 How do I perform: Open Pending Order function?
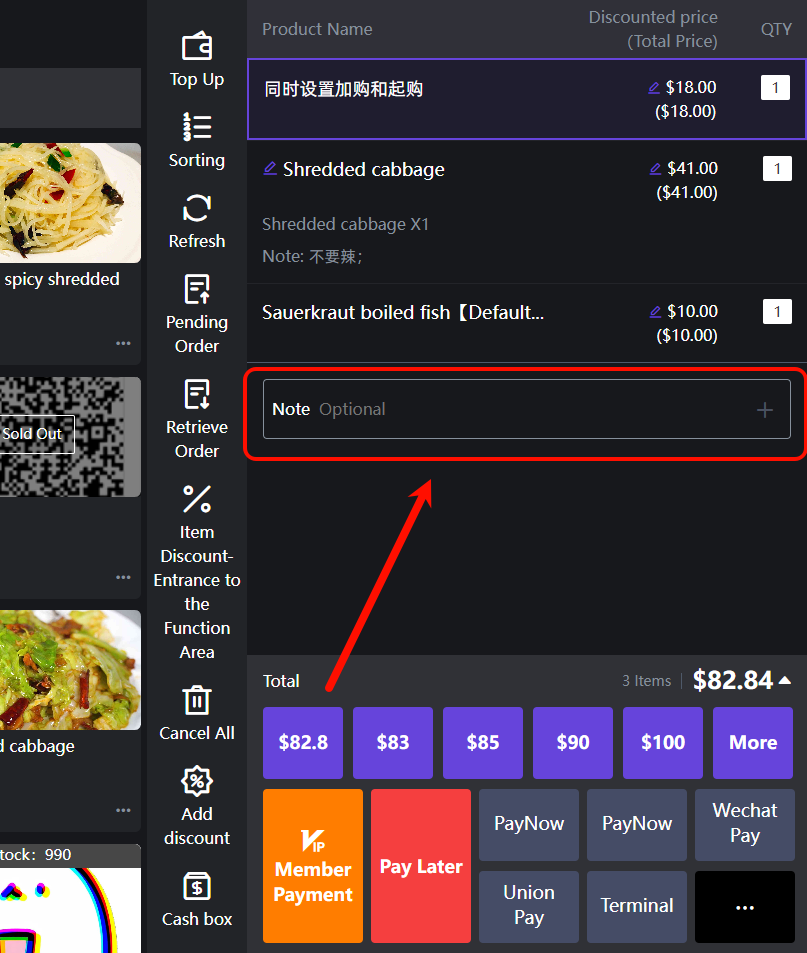click(197, 290)
